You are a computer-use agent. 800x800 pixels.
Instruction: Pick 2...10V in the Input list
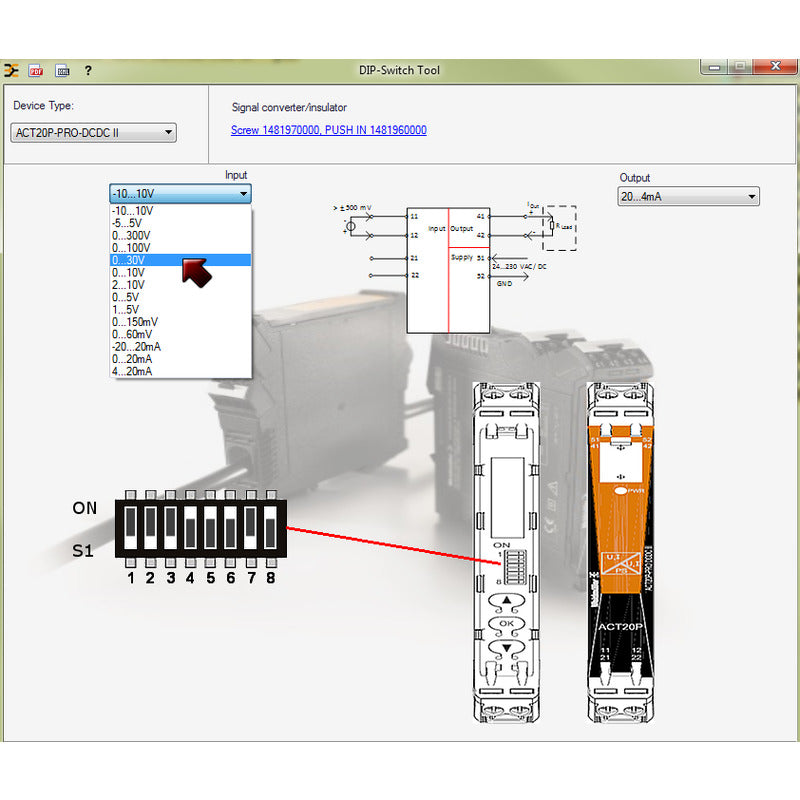[181, 285]
